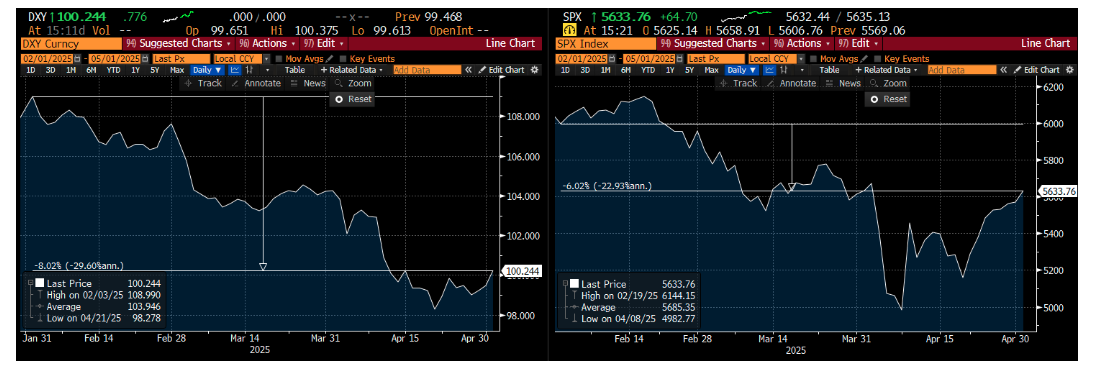Viewport: 1105px width, 380px height.
Task: Reset zoom in DXY chart
Action: 352,99
